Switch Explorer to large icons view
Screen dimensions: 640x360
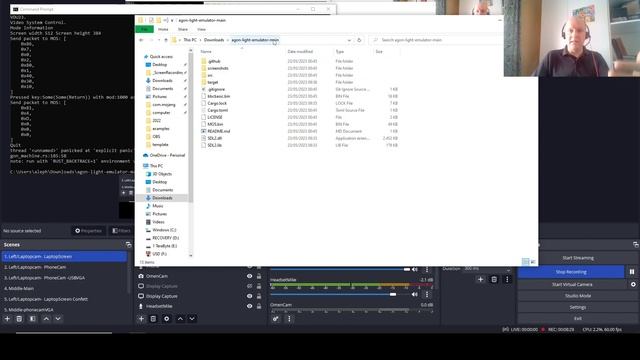pos(533,262)
